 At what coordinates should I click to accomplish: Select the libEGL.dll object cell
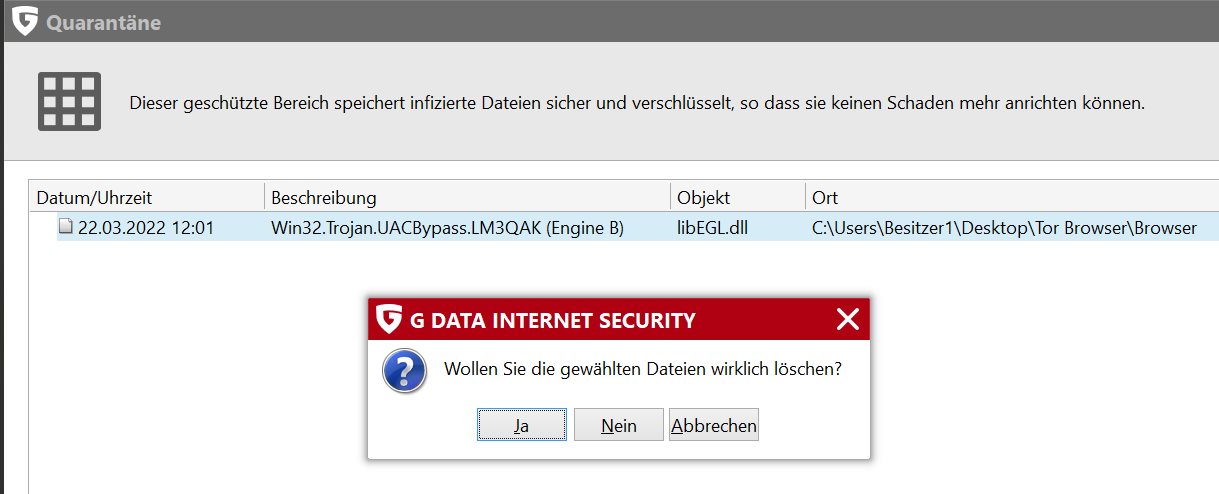pyautogui.click(x=712, y=228)
